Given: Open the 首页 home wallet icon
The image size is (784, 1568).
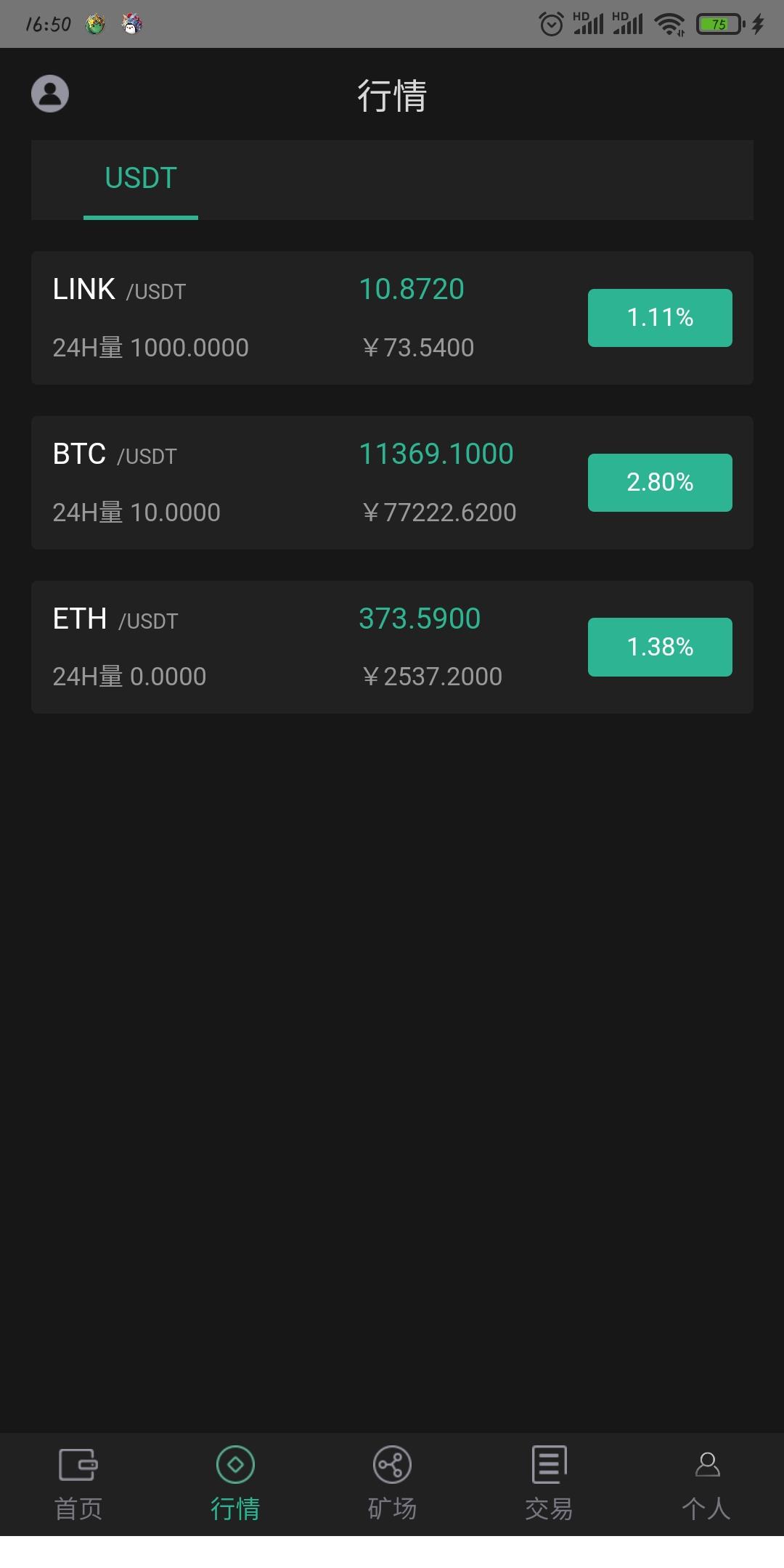Looking at the screenshot, I should click(78, 1464).
